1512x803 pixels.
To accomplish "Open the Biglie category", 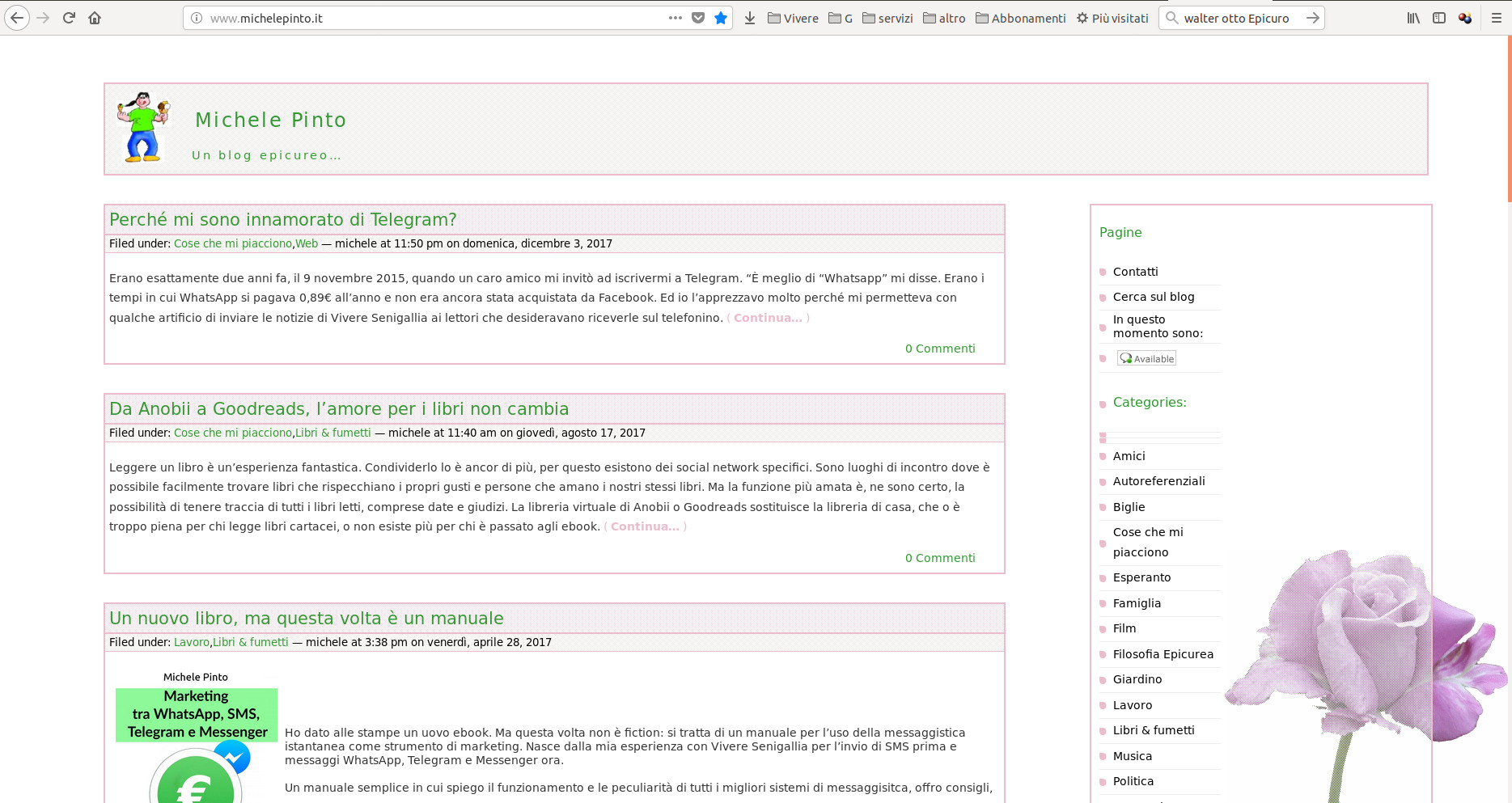I will click(x=1129, y=507).
